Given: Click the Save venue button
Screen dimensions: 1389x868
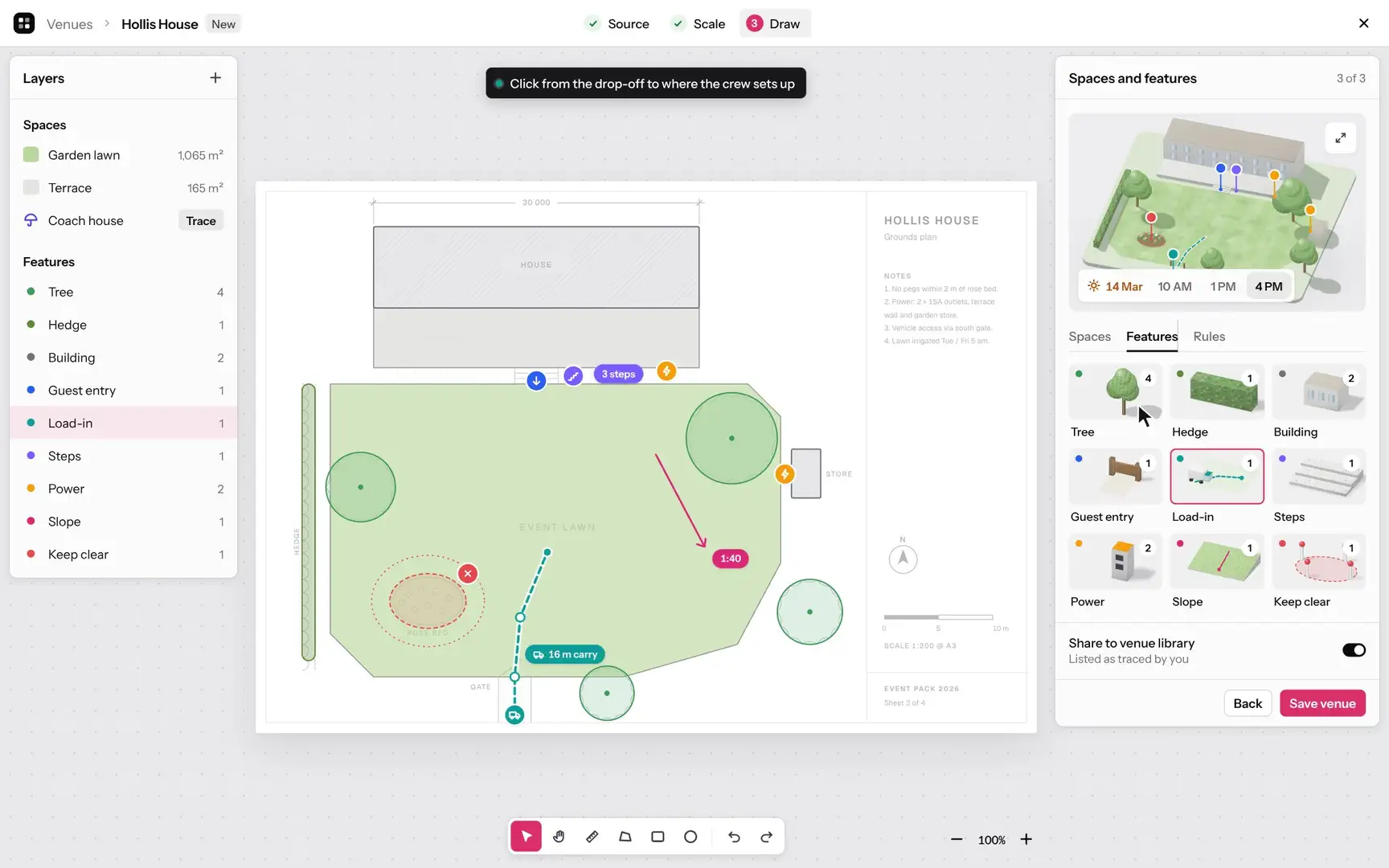Looking at the screenshot, I should (1322, 703).
